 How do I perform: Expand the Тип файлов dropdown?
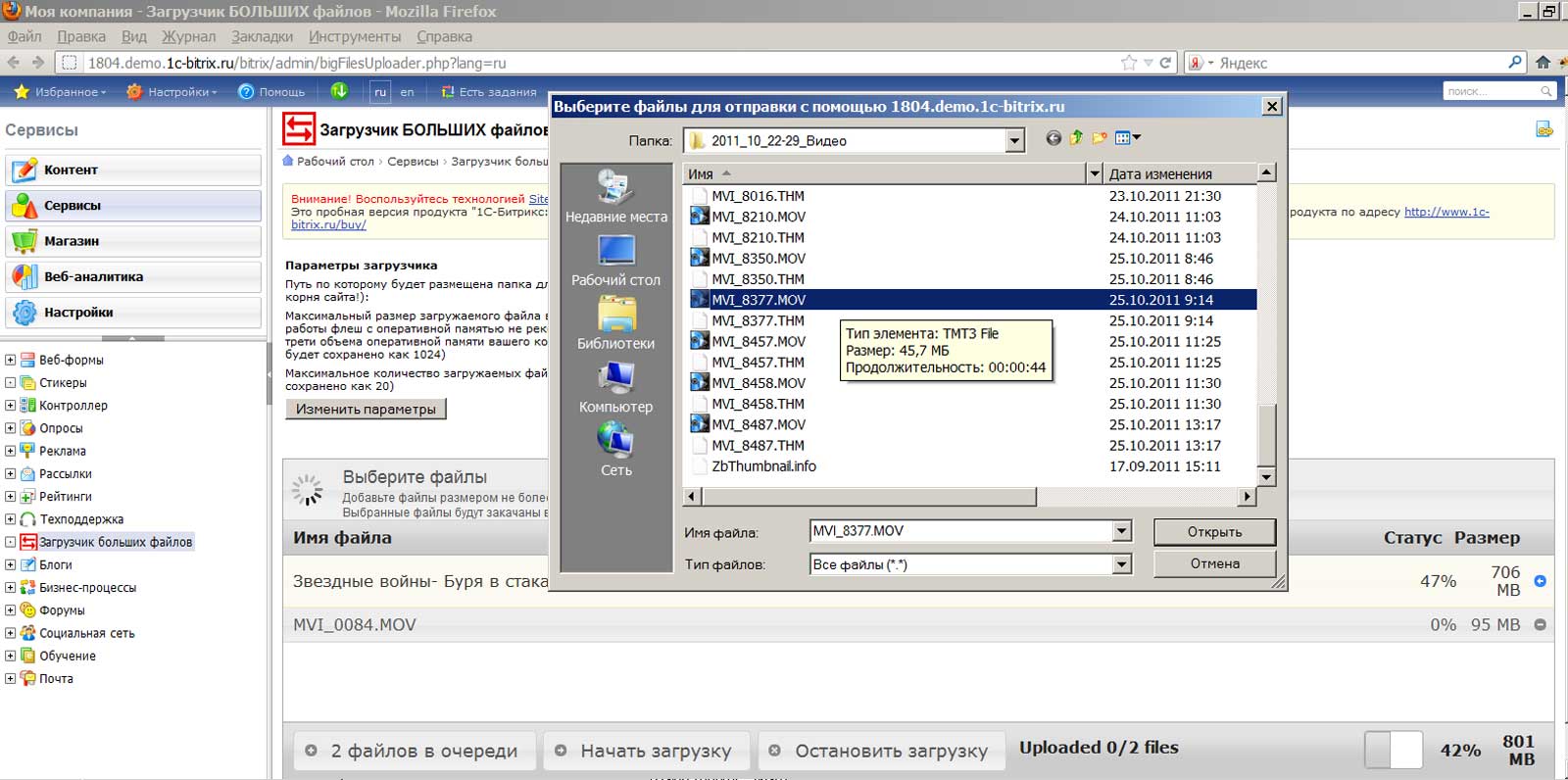1121,564
